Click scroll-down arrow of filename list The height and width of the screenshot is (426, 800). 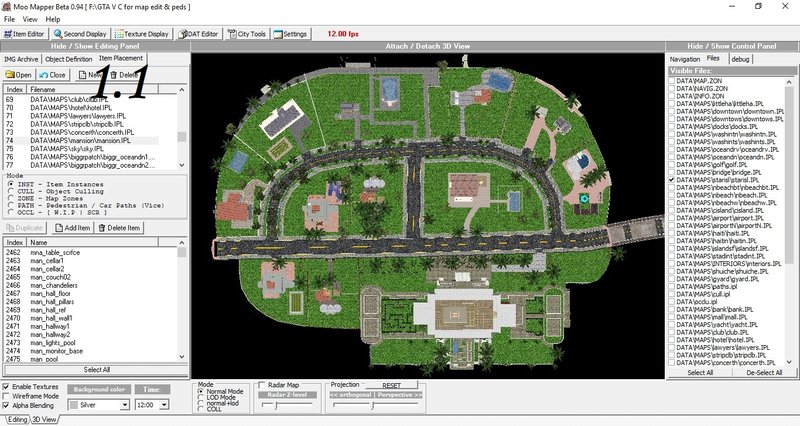(182, 165)
